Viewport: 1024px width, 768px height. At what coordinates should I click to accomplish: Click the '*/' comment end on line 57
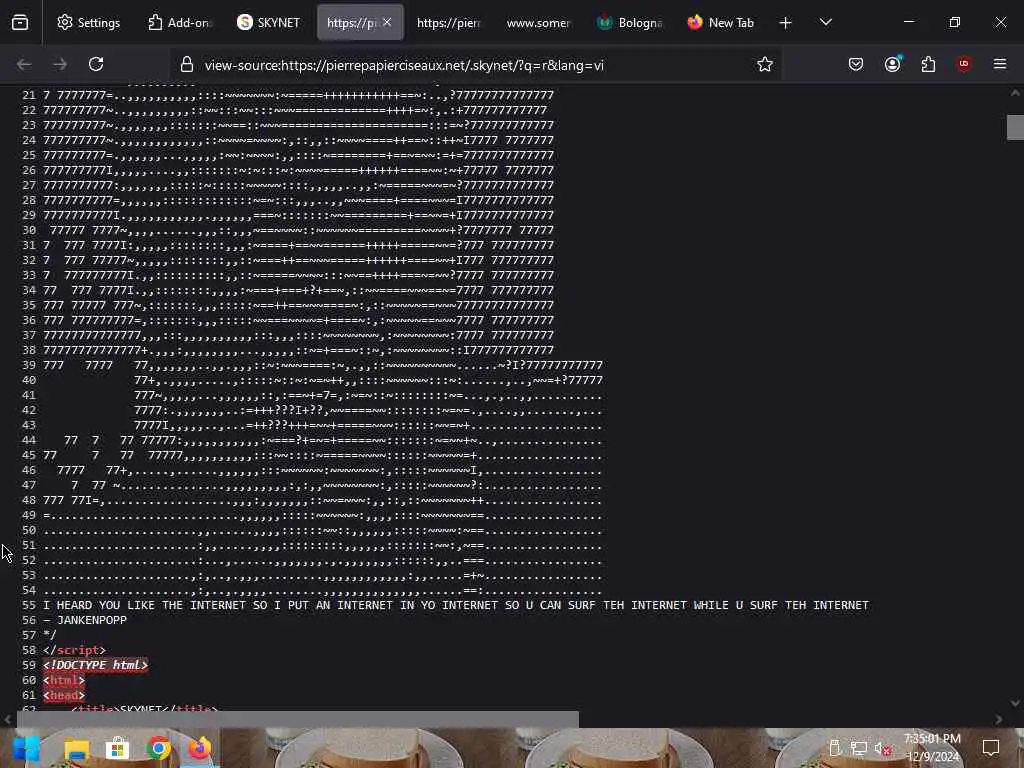[50, 635]
